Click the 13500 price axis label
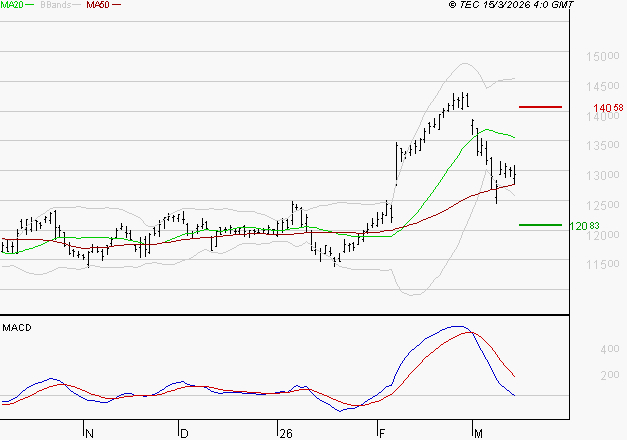Viewport: 627px width, 440px height. tap(603, 146)
